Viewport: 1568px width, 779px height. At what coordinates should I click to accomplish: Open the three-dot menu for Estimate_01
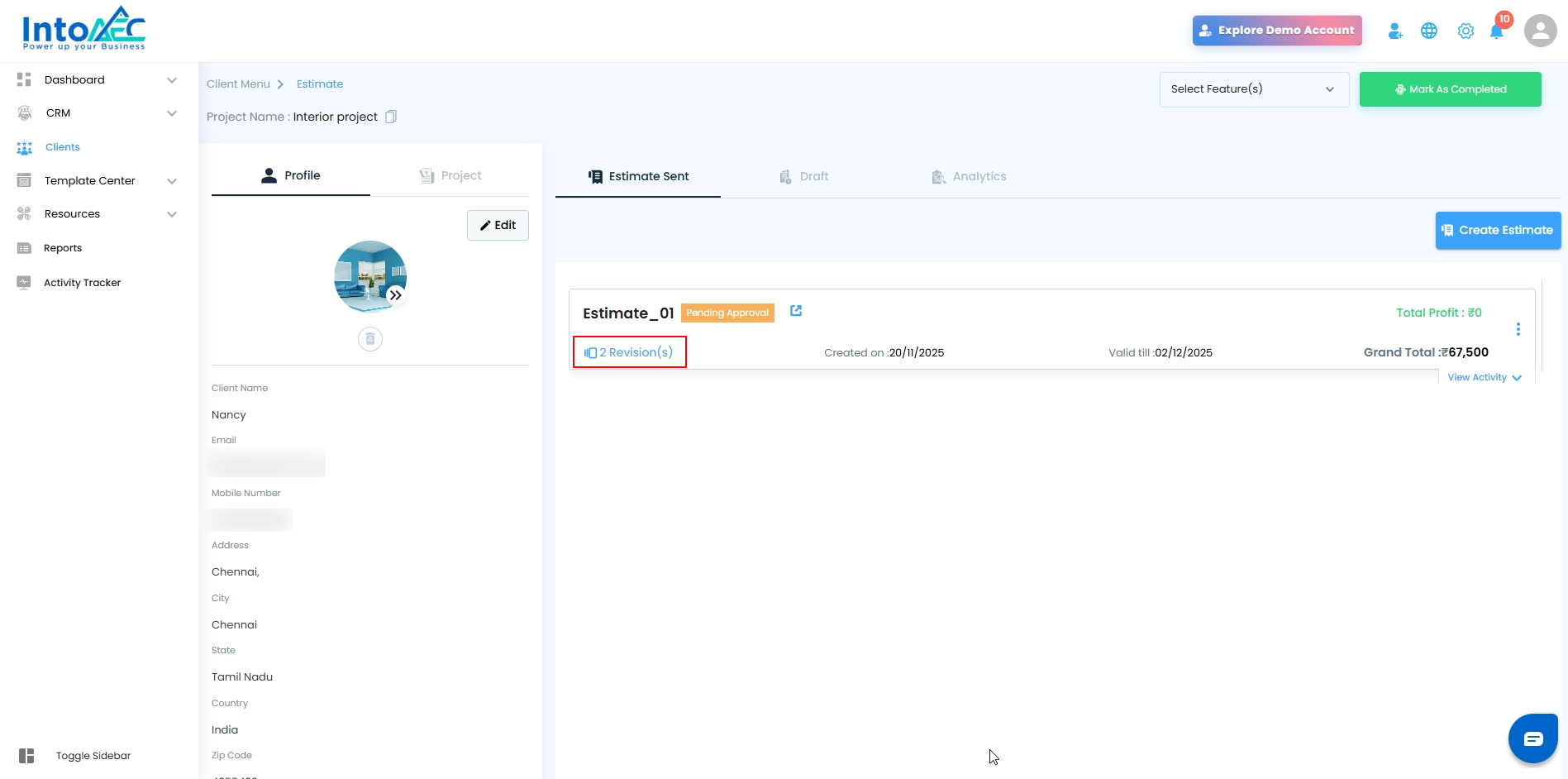tap(1518, 329)
